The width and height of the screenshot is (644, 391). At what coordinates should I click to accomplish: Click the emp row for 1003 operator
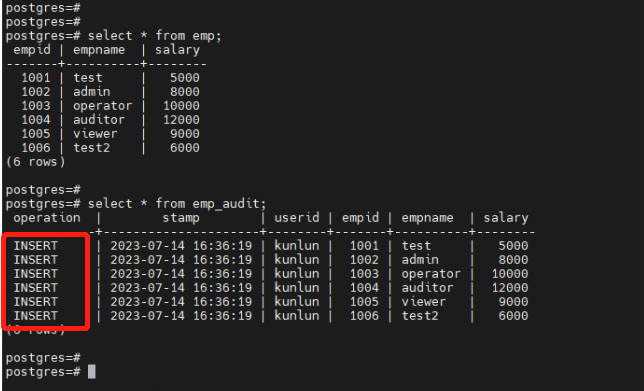110,106
